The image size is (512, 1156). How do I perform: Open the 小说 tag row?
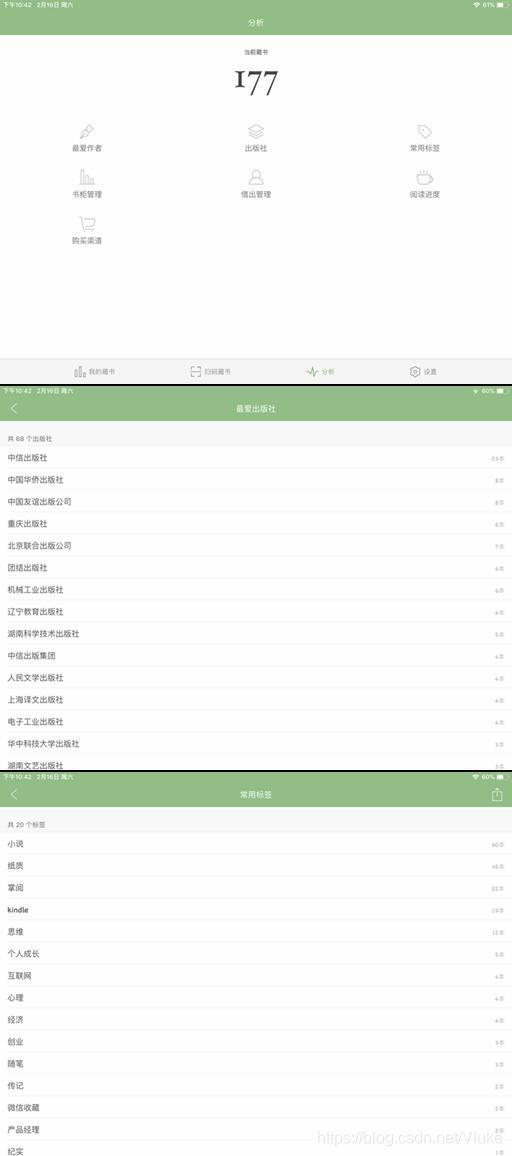click(x=256, y=844)
